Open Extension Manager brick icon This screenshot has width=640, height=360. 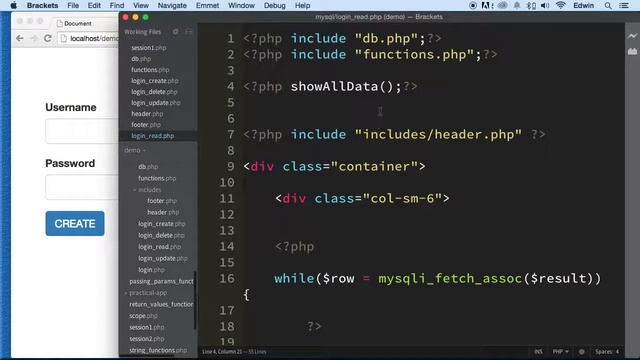click(x=632, y=51)
